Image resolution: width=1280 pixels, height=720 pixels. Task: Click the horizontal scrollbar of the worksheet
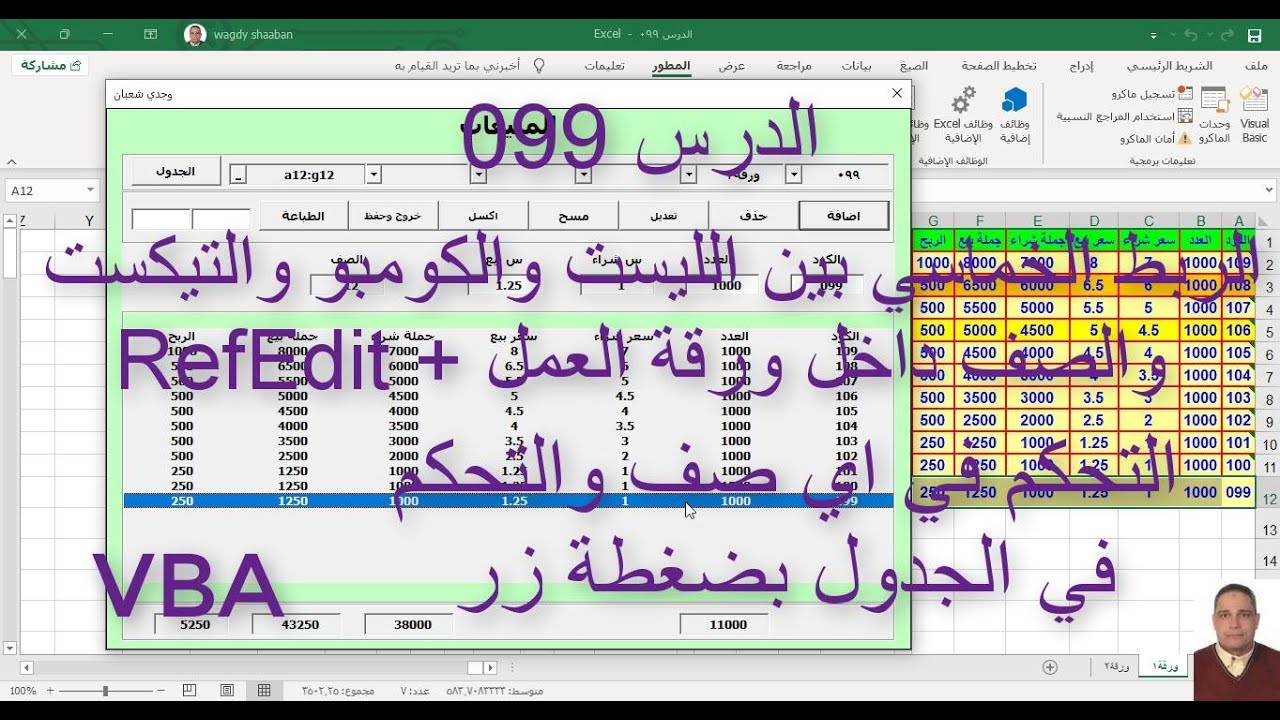point(258,667)
